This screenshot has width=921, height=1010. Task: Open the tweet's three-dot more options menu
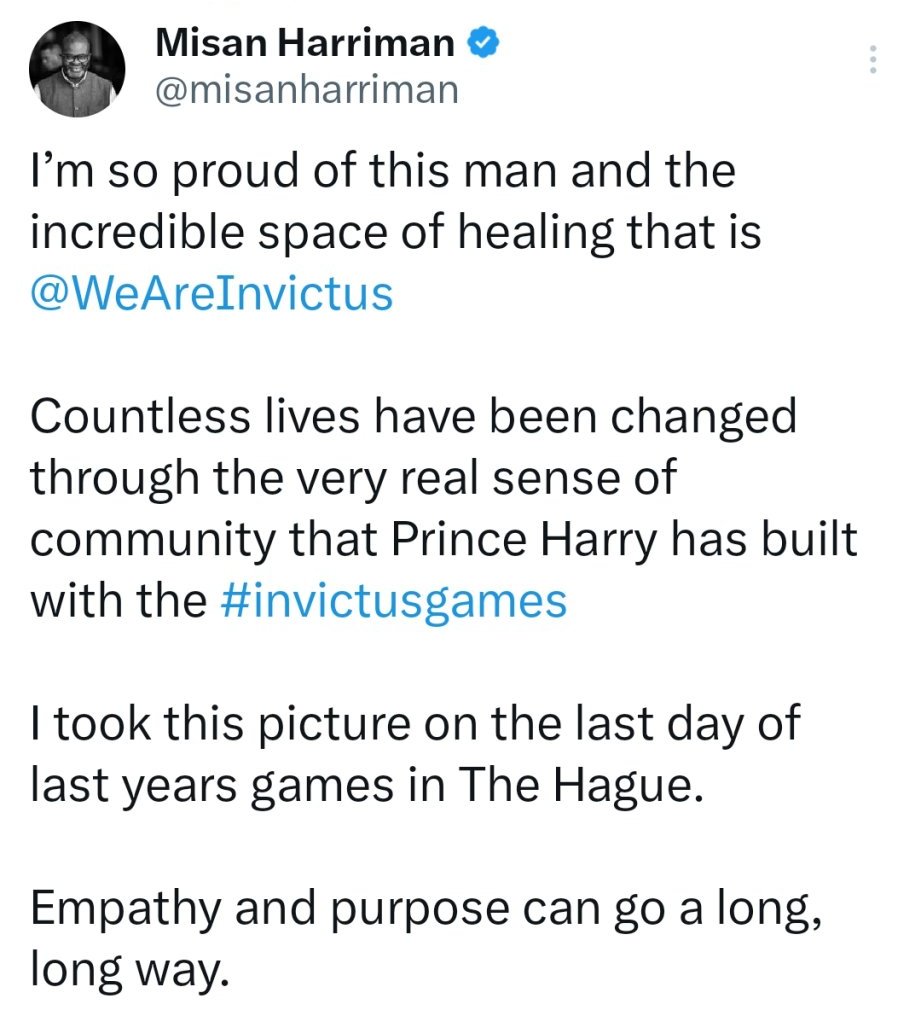pyautogui.click(x=872, y=60)
